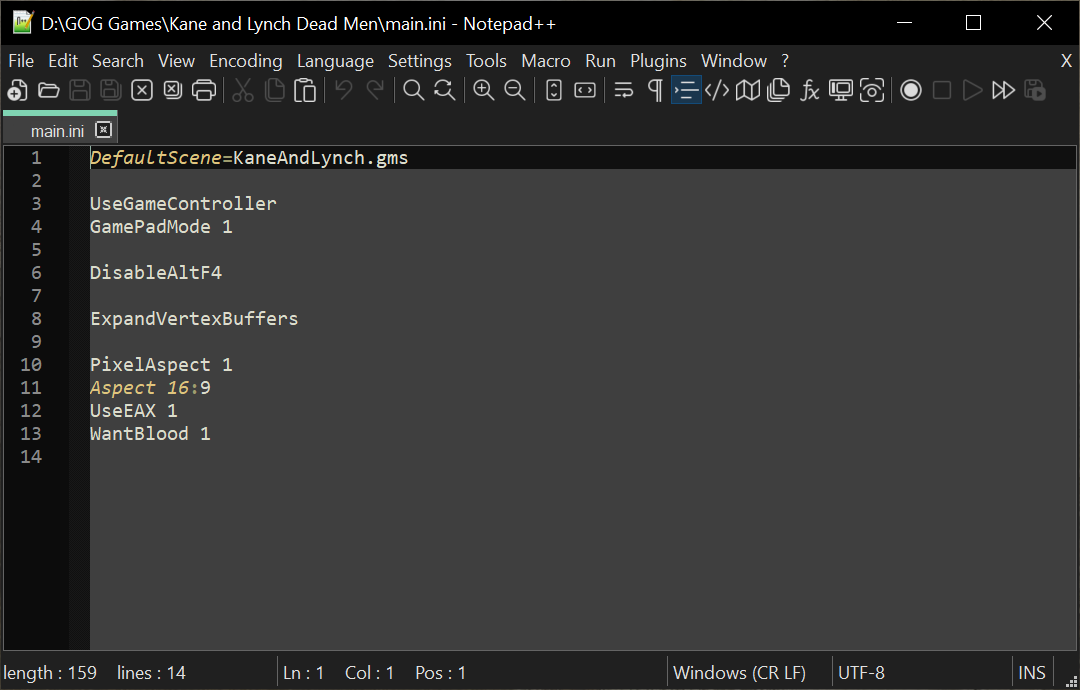Open the Document Map icon
Screen dimensions: 1080x690
[x=748, y=90]
